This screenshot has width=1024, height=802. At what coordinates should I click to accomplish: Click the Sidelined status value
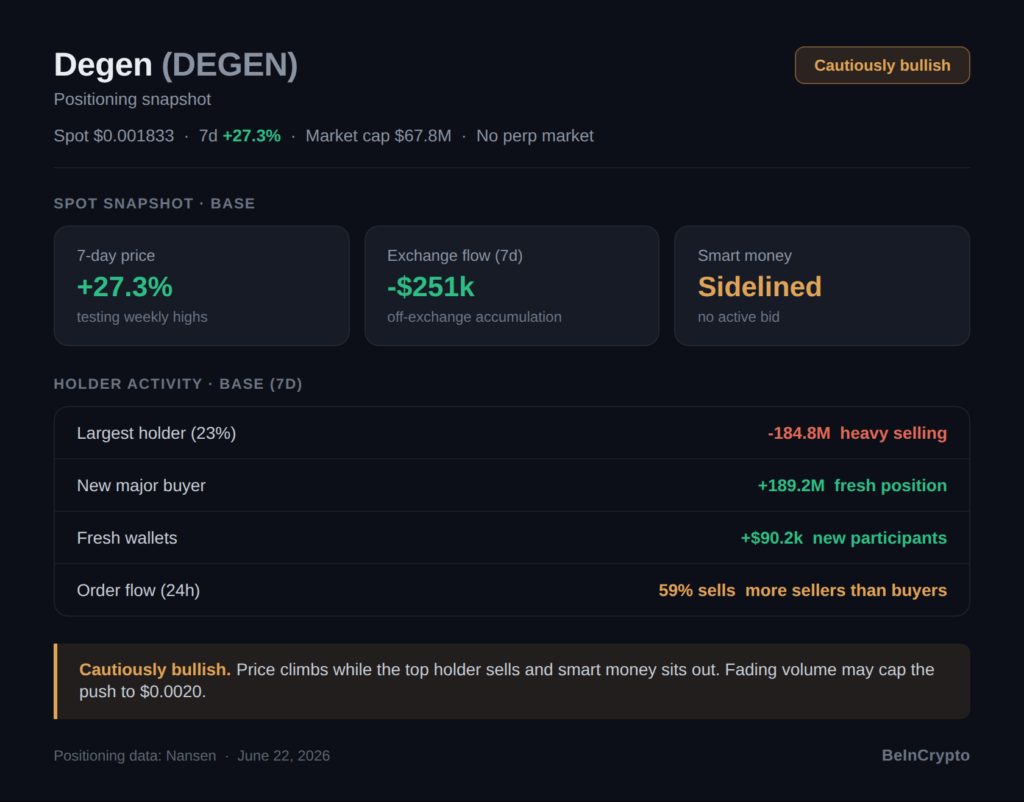point(760,287)
